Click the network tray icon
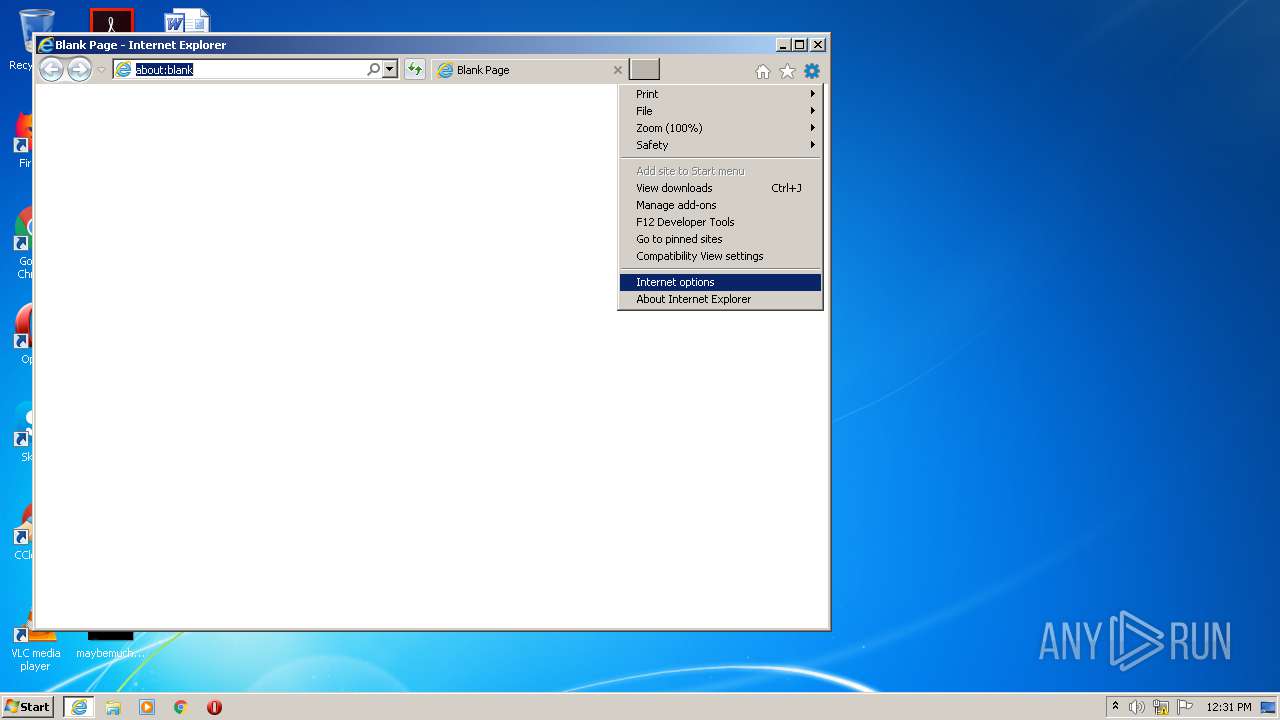Image resolution: width=1280 pixels, height=720 pixels. [1161, 707]
